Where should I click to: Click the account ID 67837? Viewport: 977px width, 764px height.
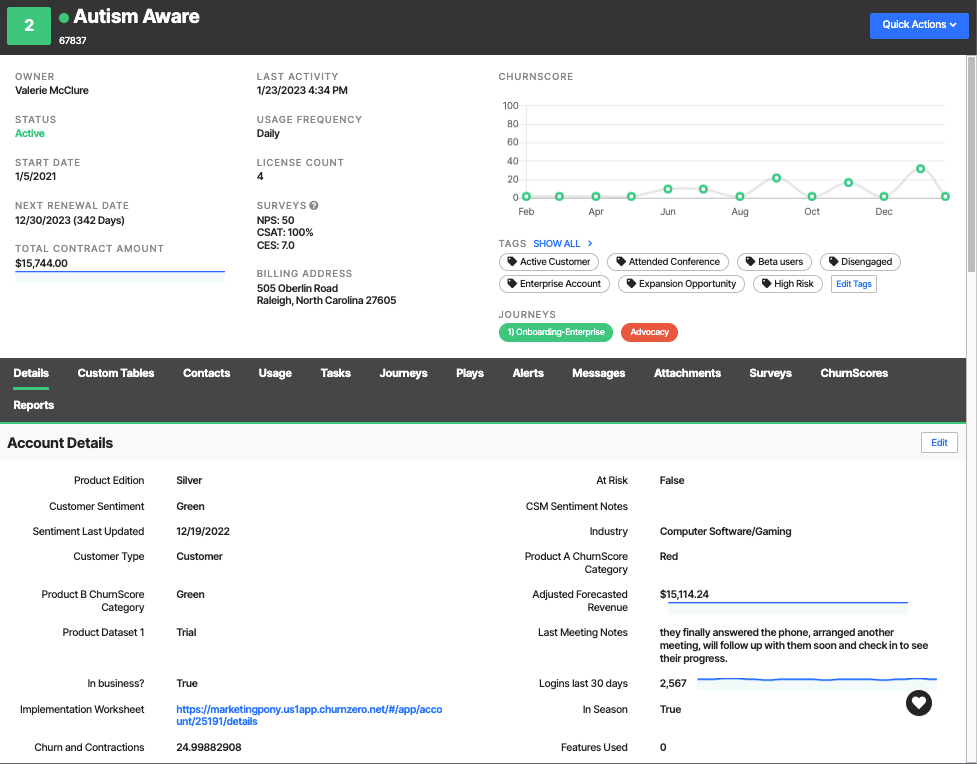(73, 41)
